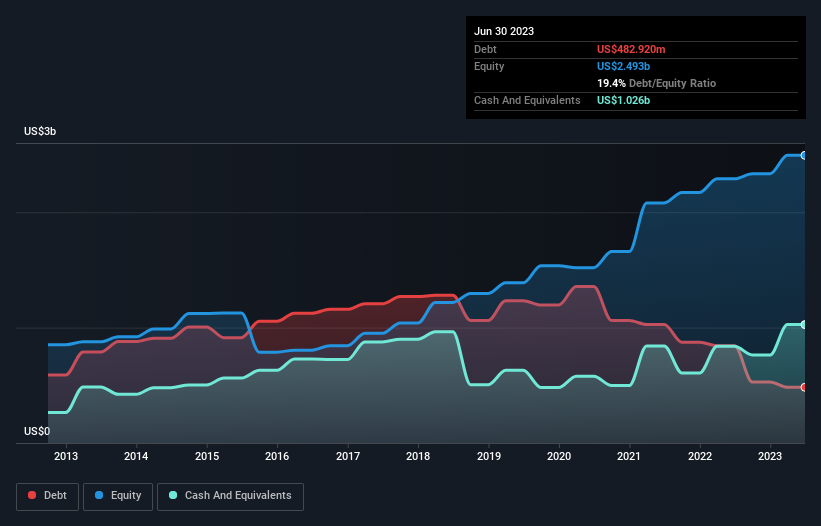This screenshot has height=526, width=821.
Task: Click the 2023 x-axis label
Action: (770, 456)
